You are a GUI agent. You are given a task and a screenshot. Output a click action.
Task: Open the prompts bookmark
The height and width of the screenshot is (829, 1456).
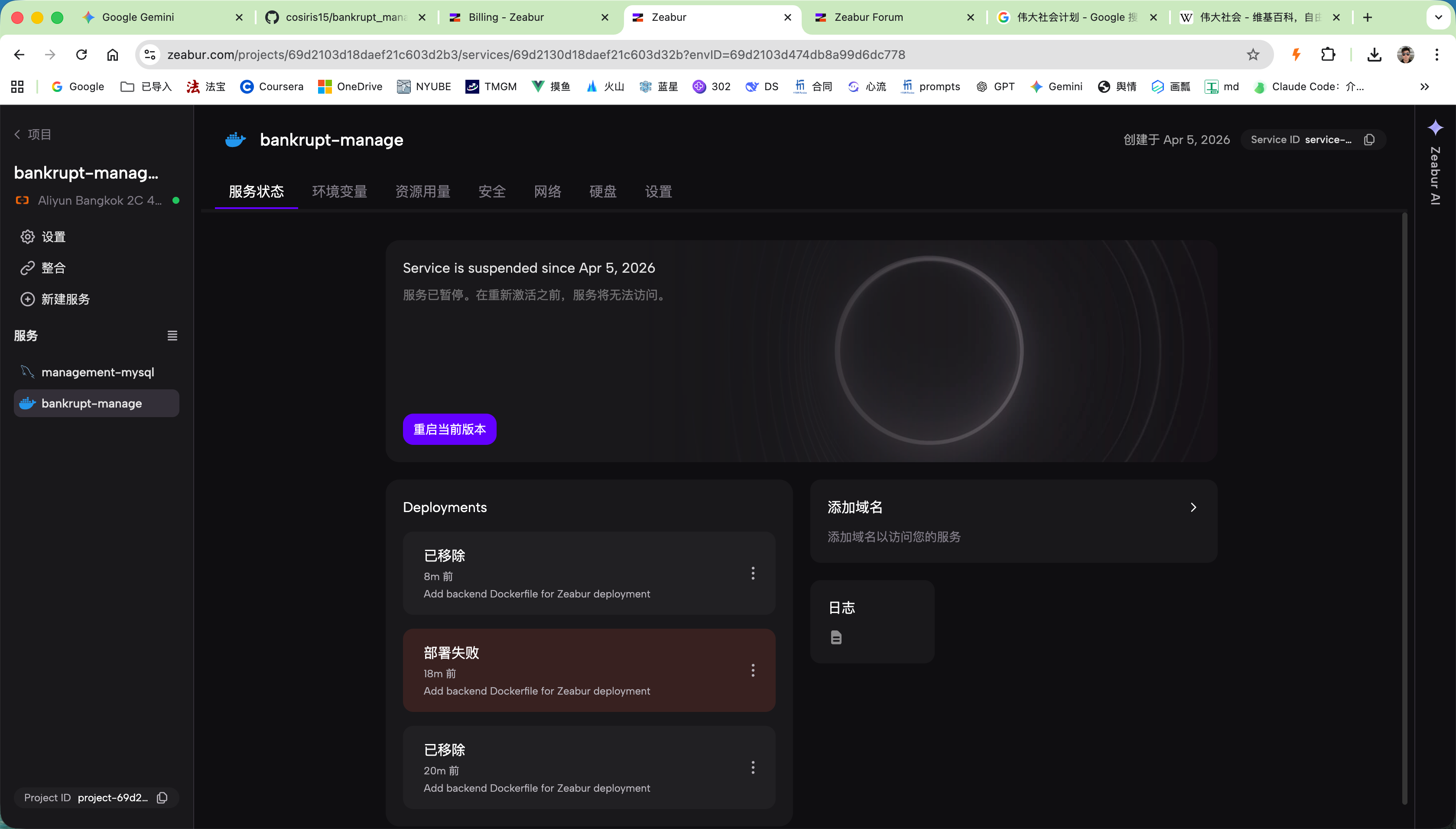[x=930, y=87]
